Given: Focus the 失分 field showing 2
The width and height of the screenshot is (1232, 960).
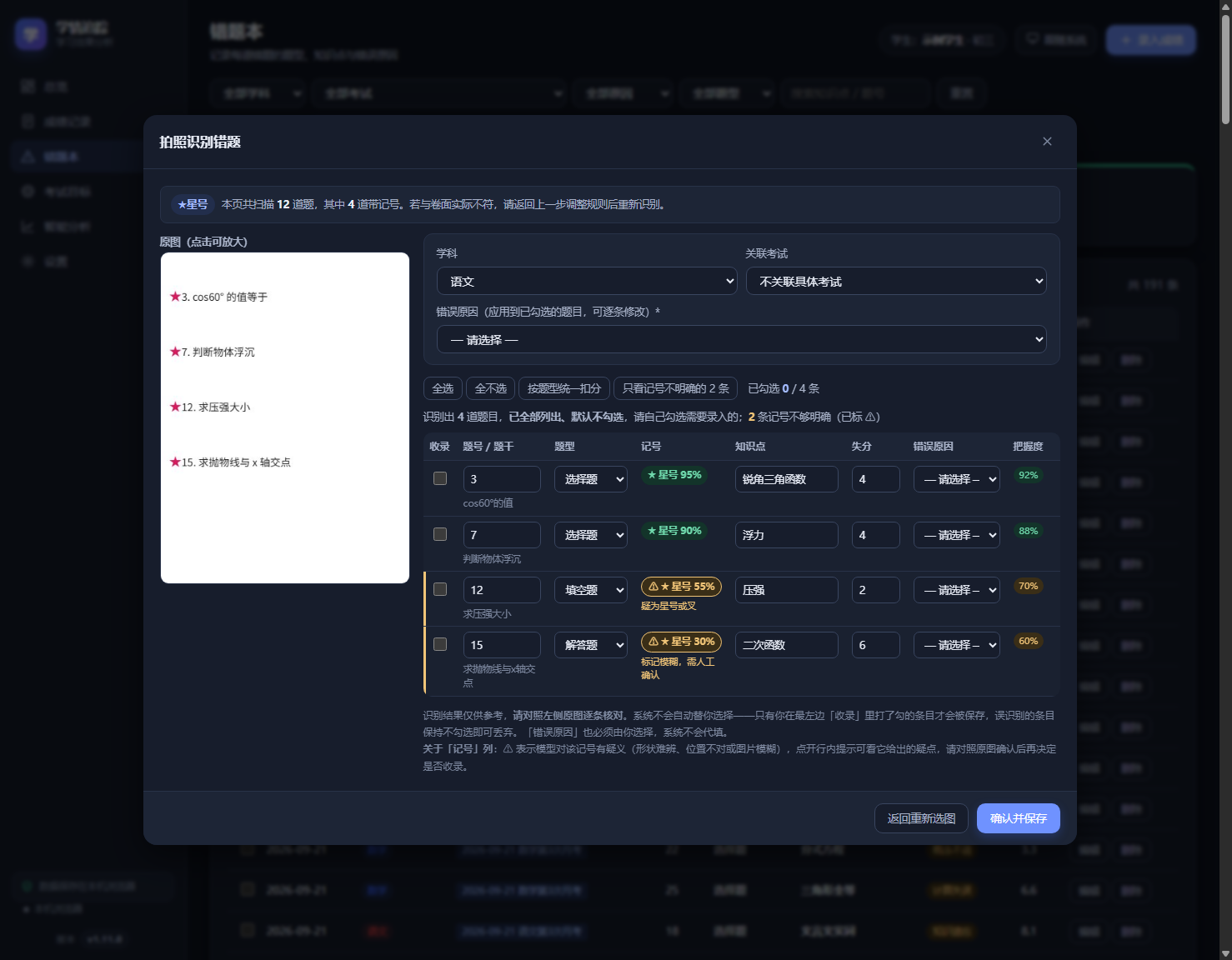Looking at the screenshot, I should (876, 590).
